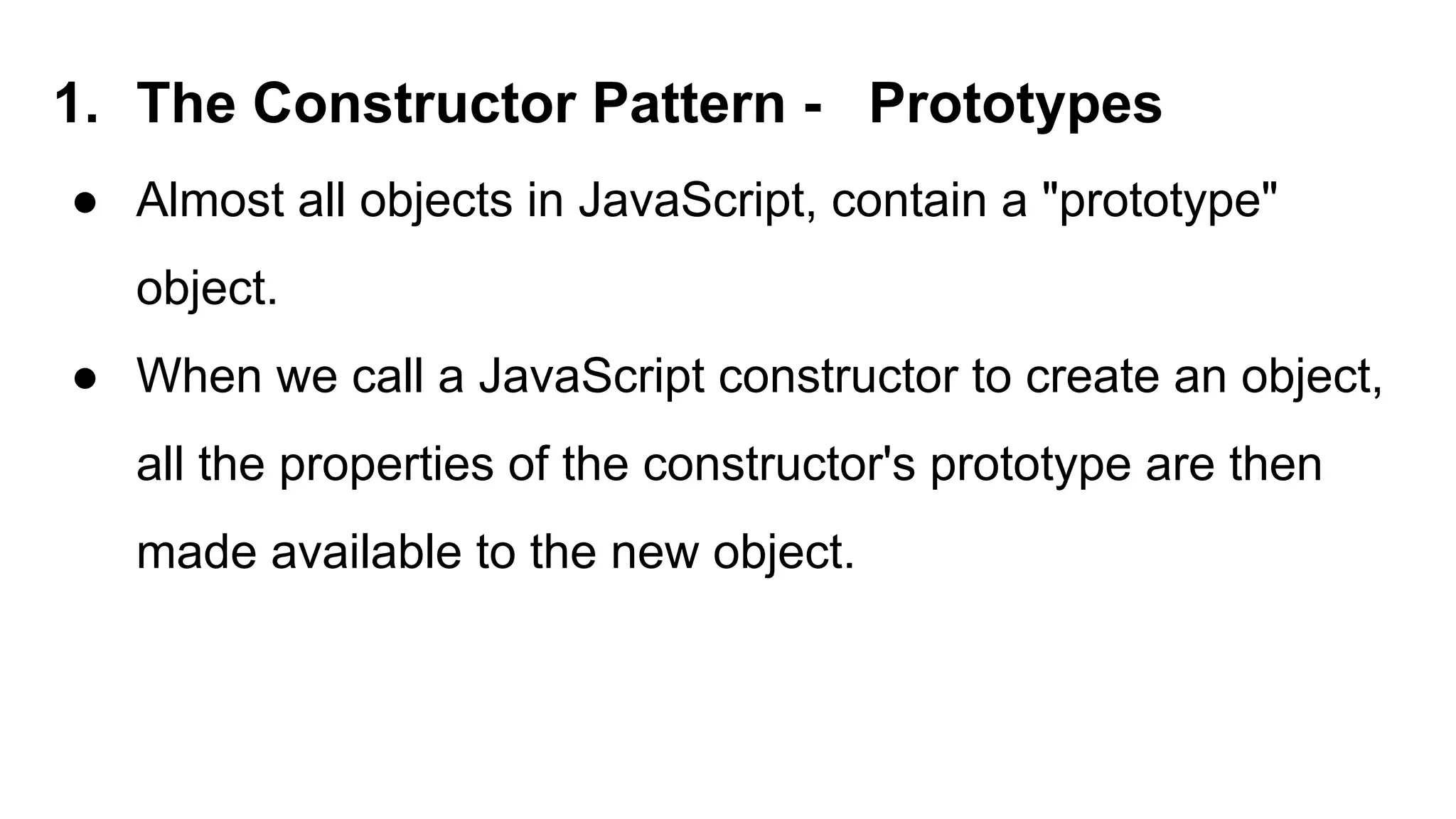Screen dimensions: 1456x819
Task: Click the word "properties" in the text
Action: coord(385,466)
